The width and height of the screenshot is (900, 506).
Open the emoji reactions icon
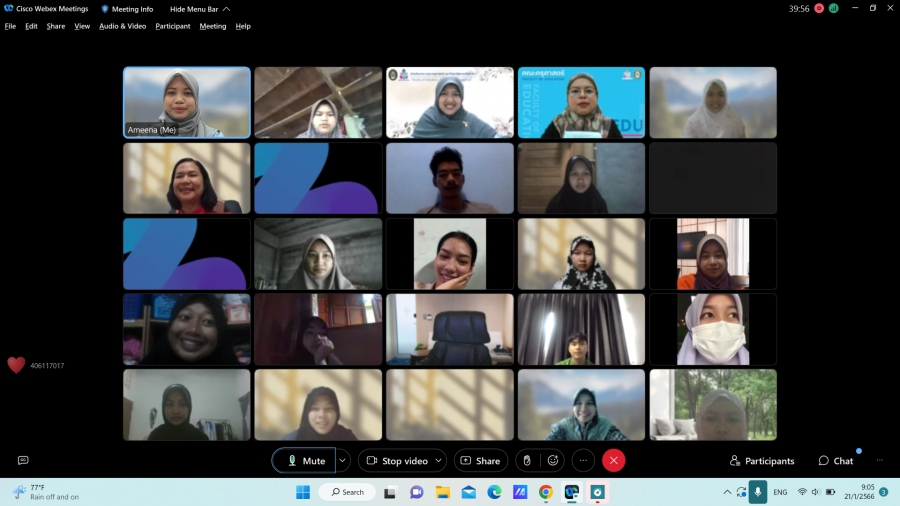coord(552,460)
